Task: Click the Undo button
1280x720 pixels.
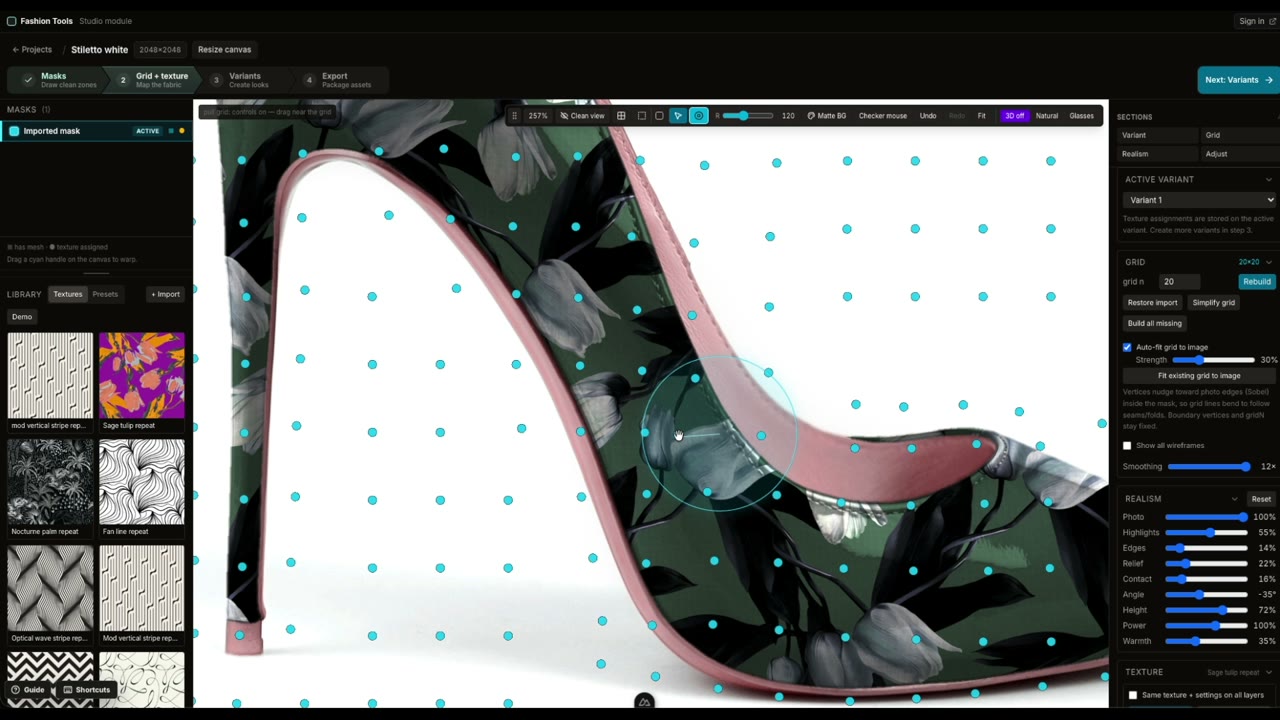Action: (928, 116)
